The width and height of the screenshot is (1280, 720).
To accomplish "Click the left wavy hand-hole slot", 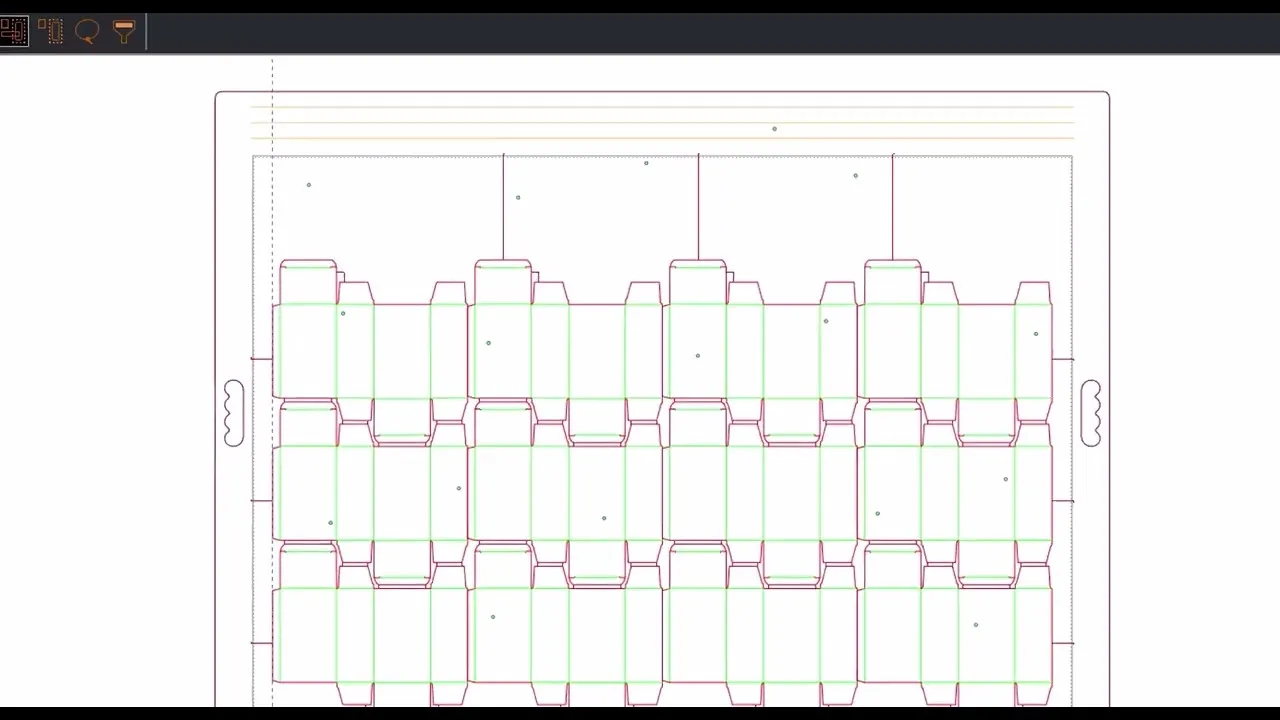I will click(x=233, y=413).
